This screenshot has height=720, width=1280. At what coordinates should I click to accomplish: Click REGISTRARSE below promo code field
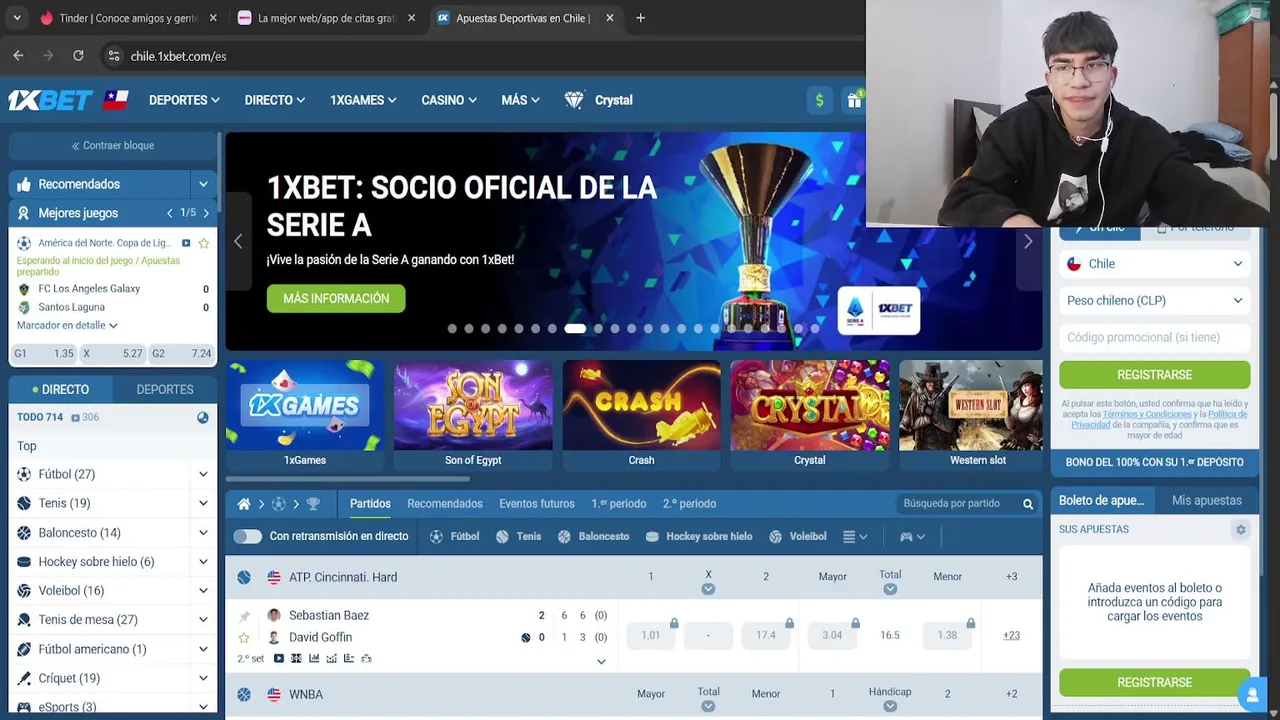tap(1154, 375)
